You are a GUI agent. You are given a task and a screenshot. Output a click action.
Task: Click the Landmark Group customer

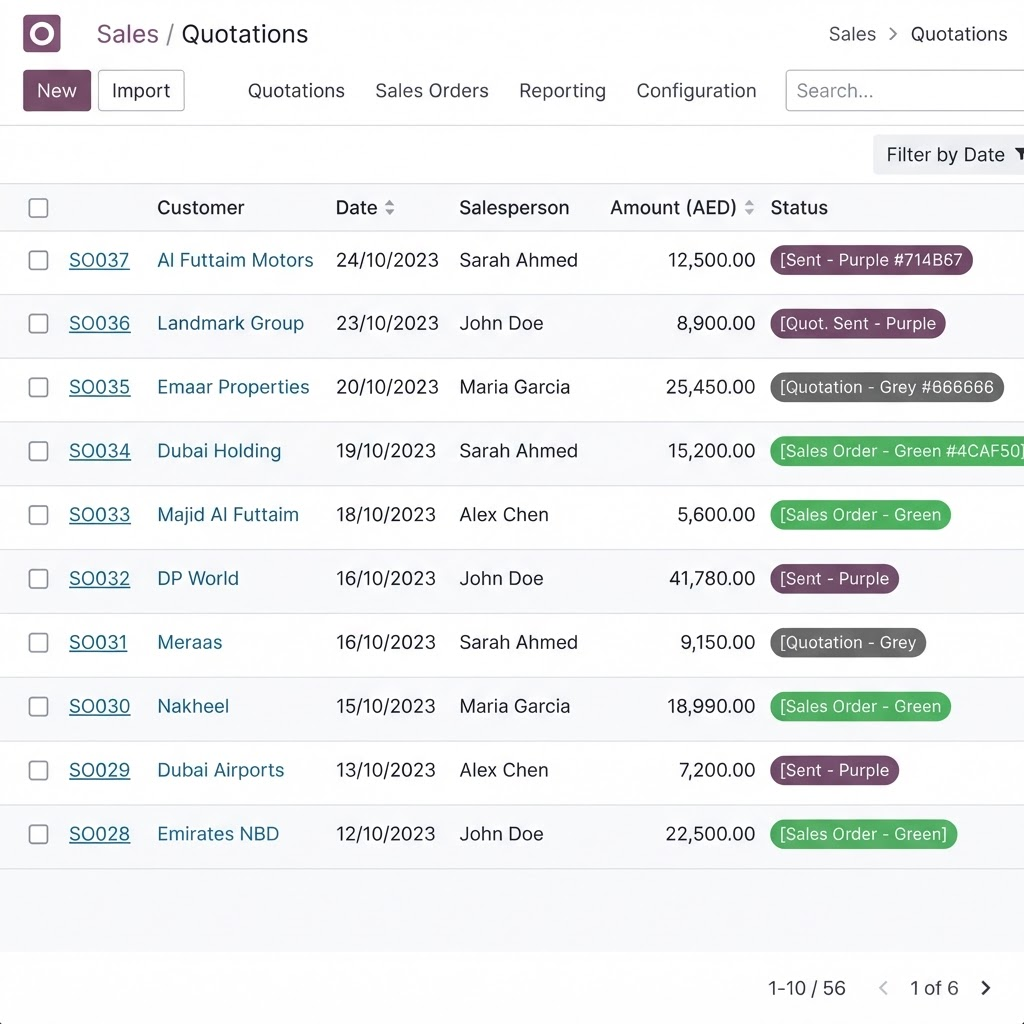[231, 323]
